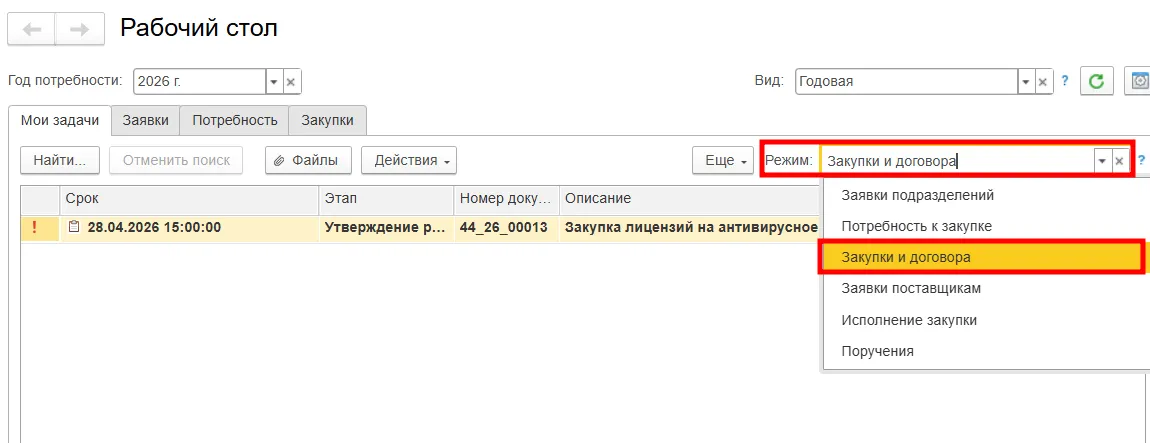Go forward with the right arrow button
This screenshot has width=1150, height=443.
pyautogui.click(x=80, y=30)
